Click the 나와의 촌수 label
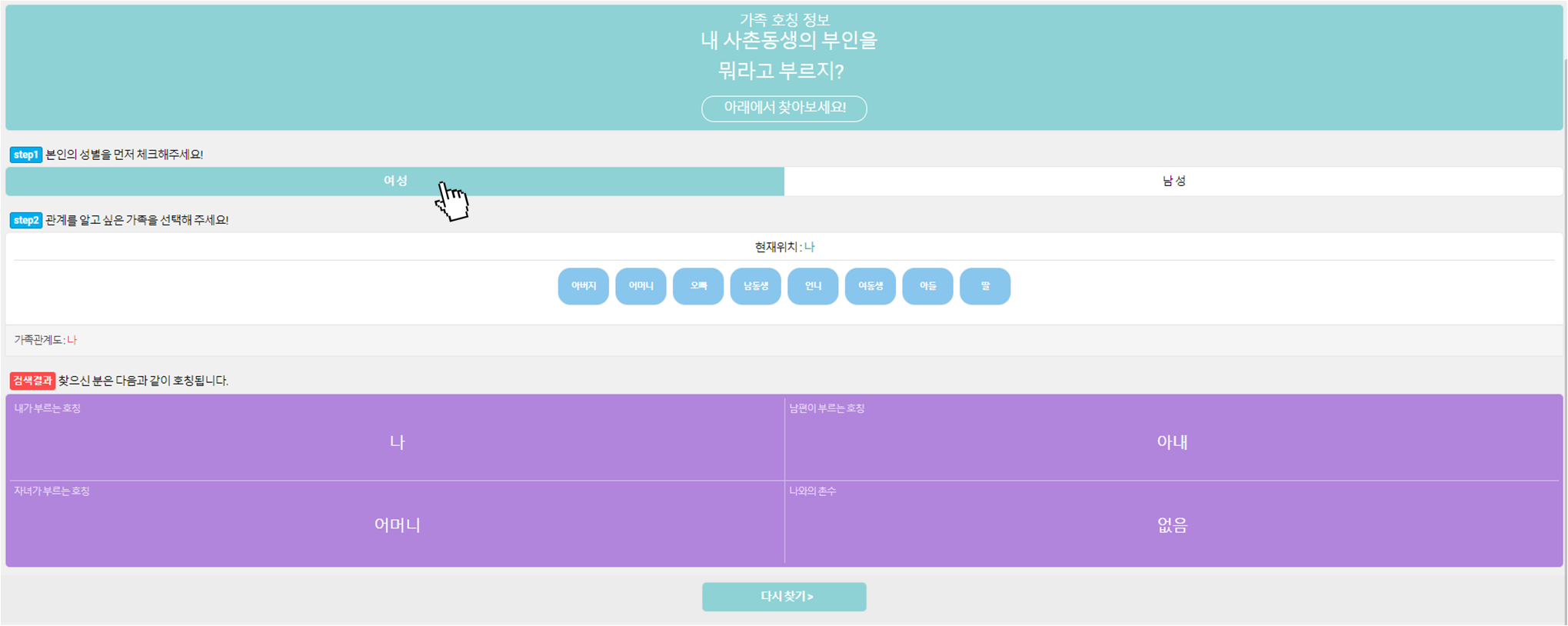 pos(812,491)
